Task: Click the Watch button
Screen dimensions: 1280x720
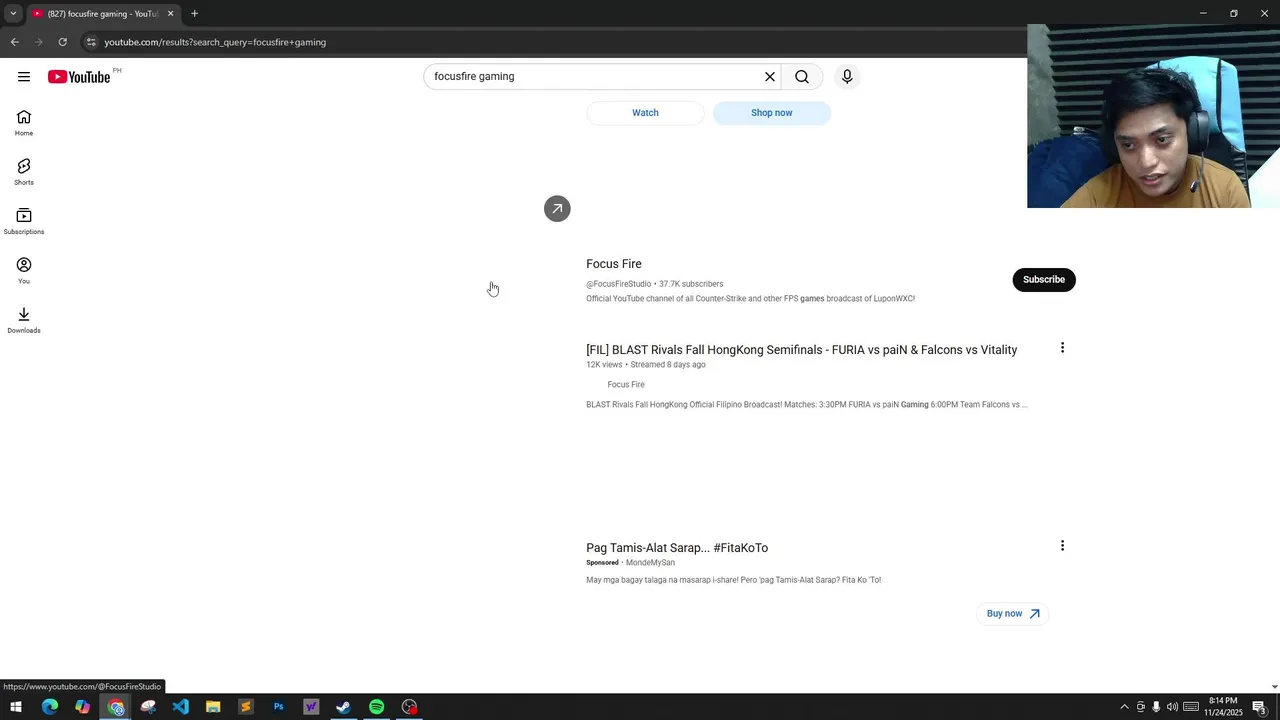Action: 645,113
